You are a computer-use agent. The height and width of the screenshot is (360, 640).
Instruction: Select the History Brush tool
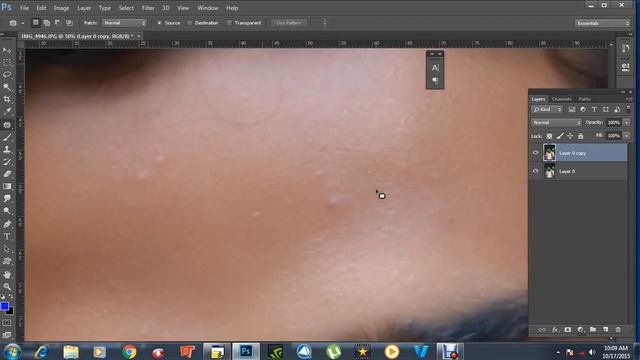tap(7, 162)
